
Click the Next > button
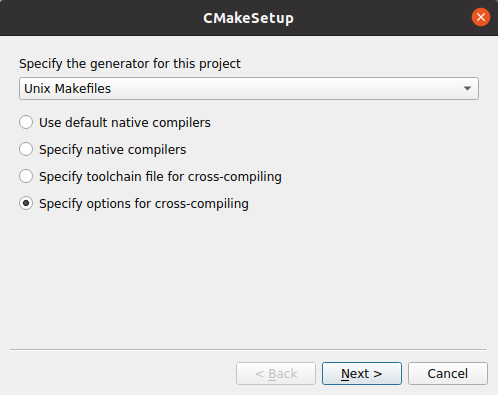click(362, 373)
